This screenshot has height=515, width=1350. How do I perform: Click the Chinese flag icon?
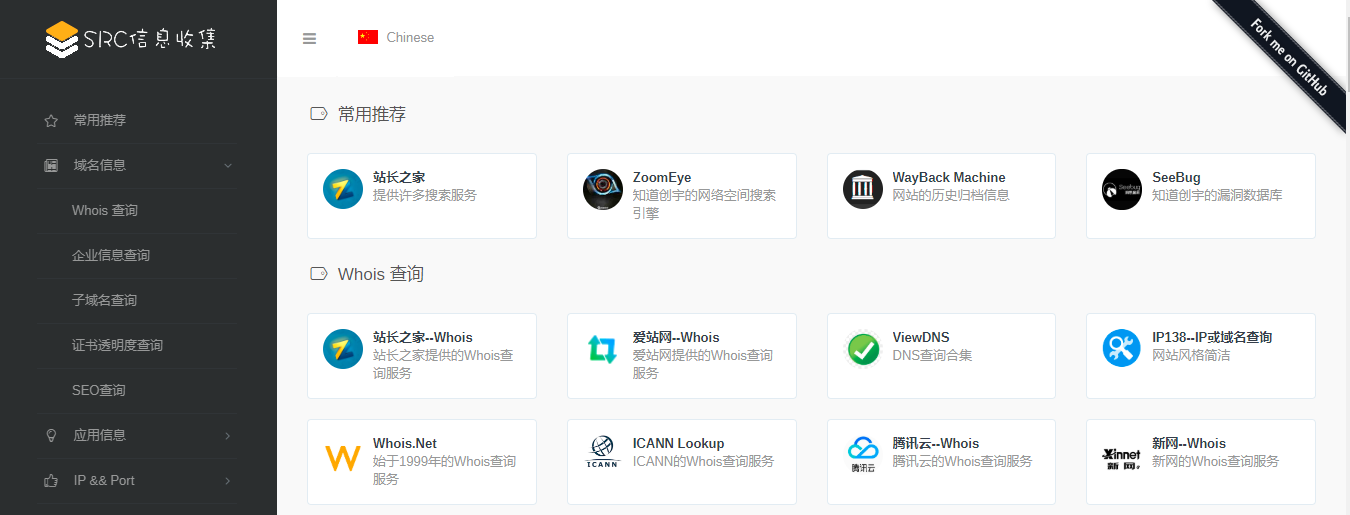tap(368, 37)
